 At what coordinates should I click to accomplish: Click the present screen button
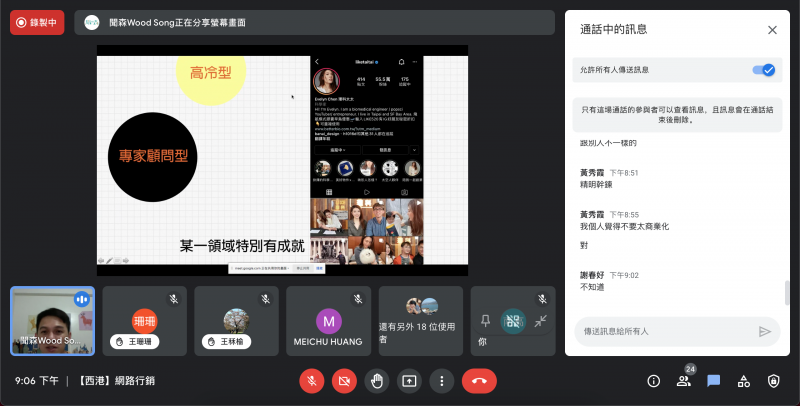[x=409, y=381]
